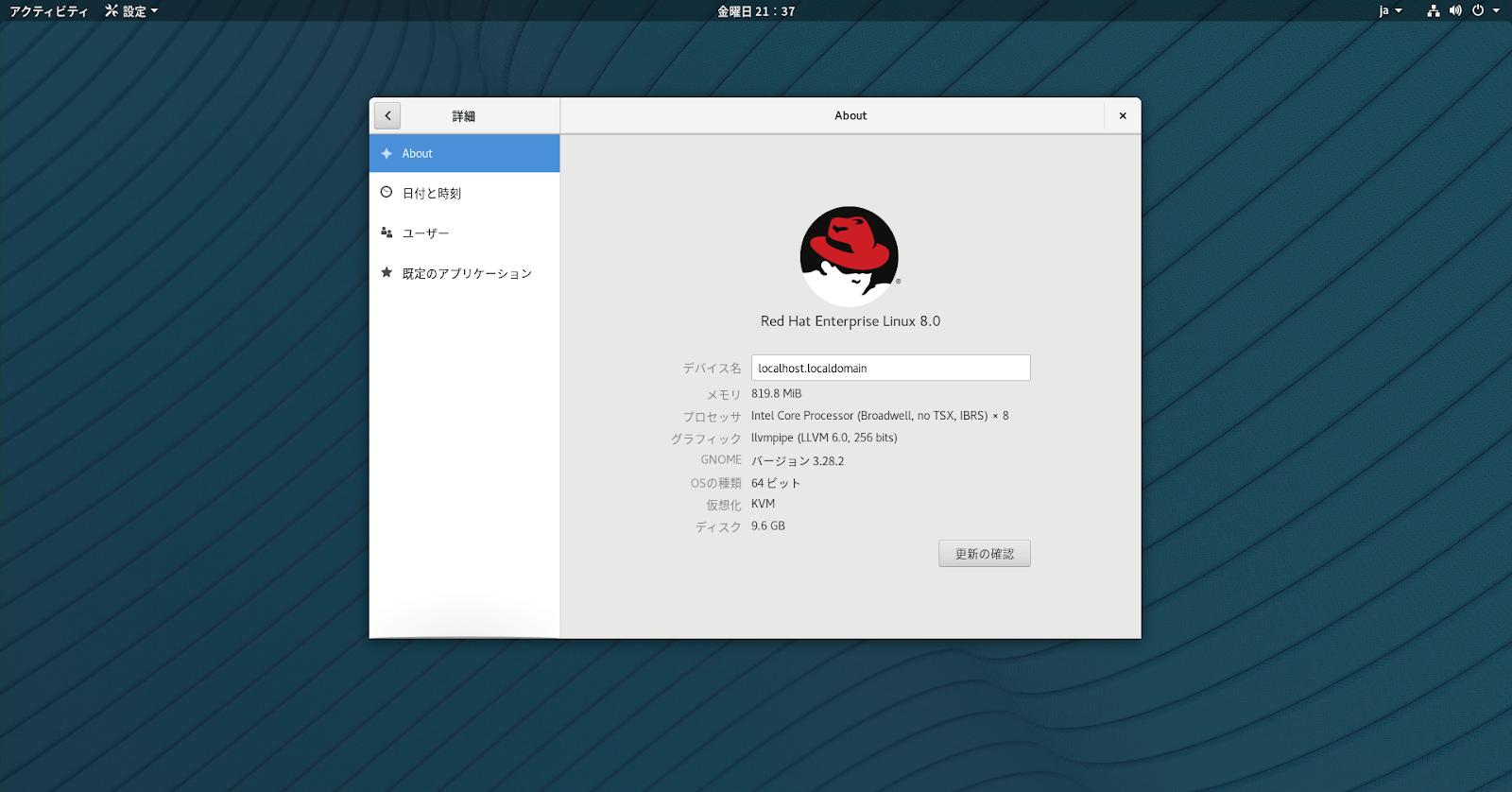The image size is (1512, 792).
Task: Click the llvmpipe graphics value
Action: coord(824,438)
